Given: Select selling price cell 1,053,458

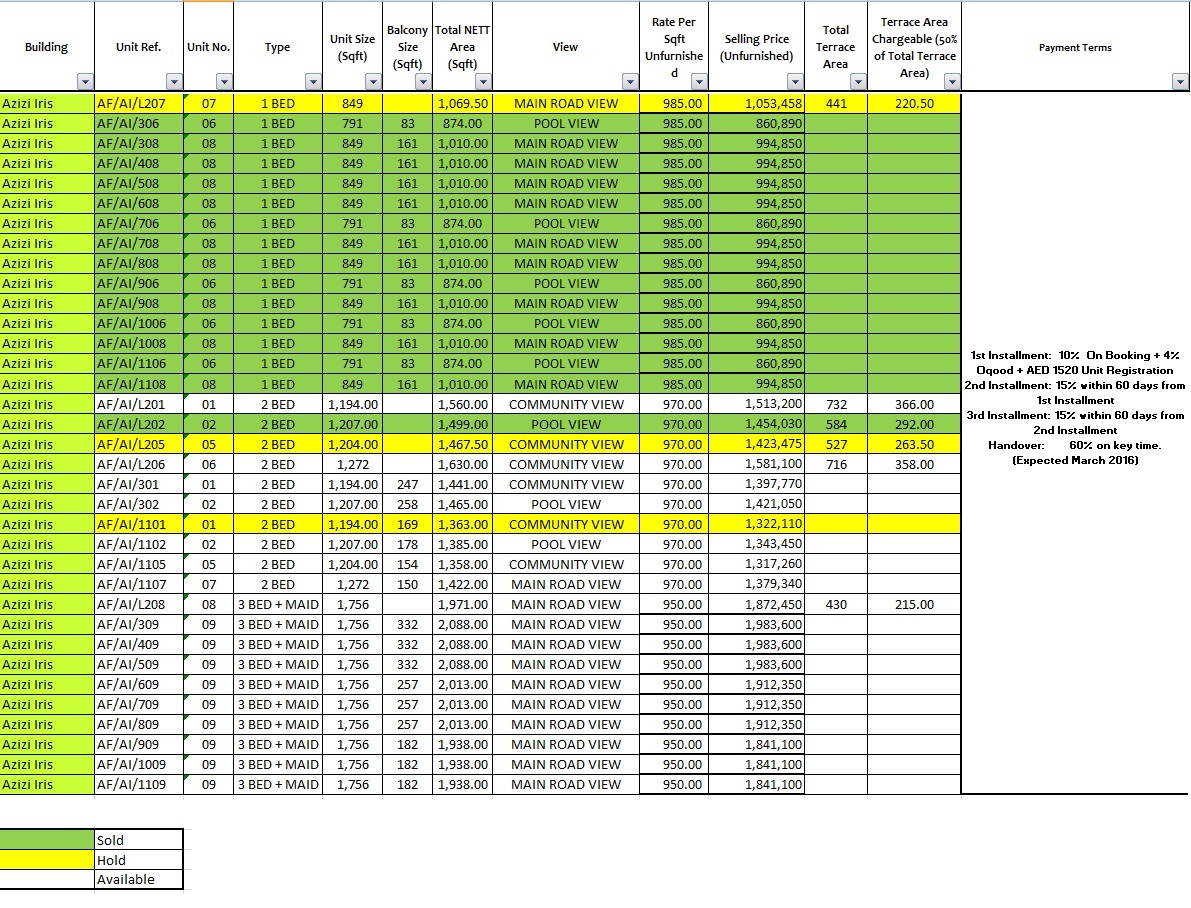Looking at the screenshot, I should coord(757,103).
